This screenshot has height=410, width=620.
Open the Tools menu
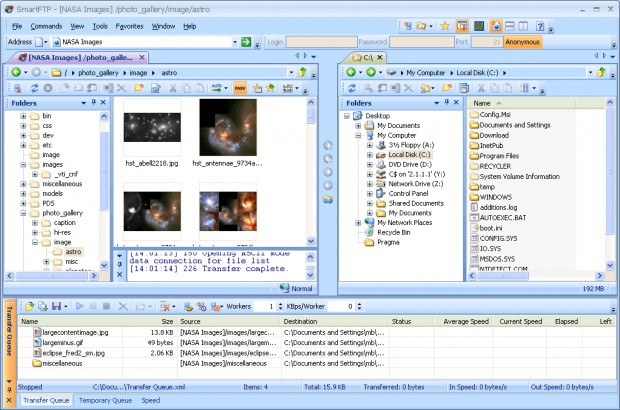pos(100,25)
